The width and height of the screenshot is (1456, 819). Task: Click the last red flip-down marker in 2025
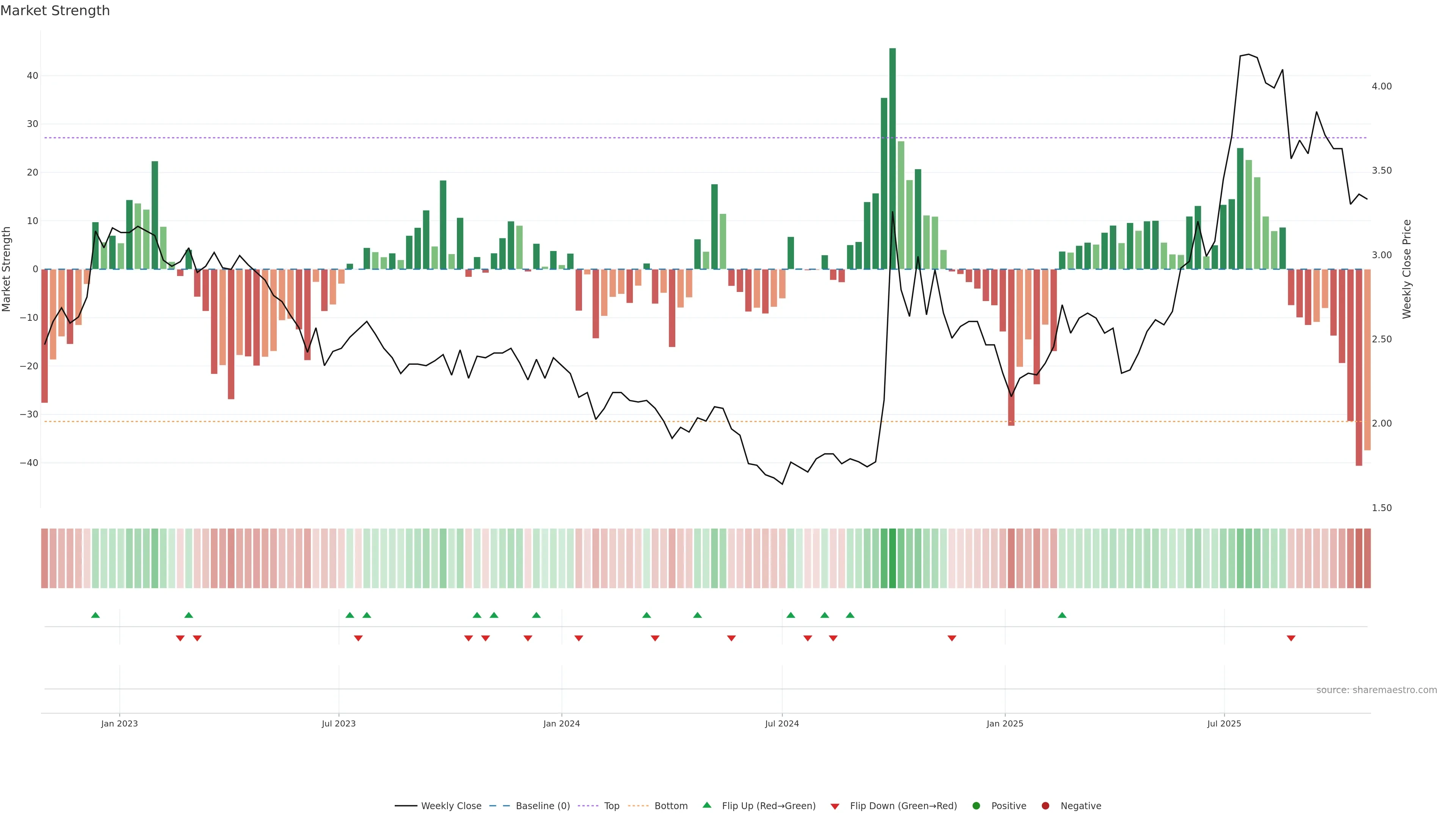click(1291, 638)
